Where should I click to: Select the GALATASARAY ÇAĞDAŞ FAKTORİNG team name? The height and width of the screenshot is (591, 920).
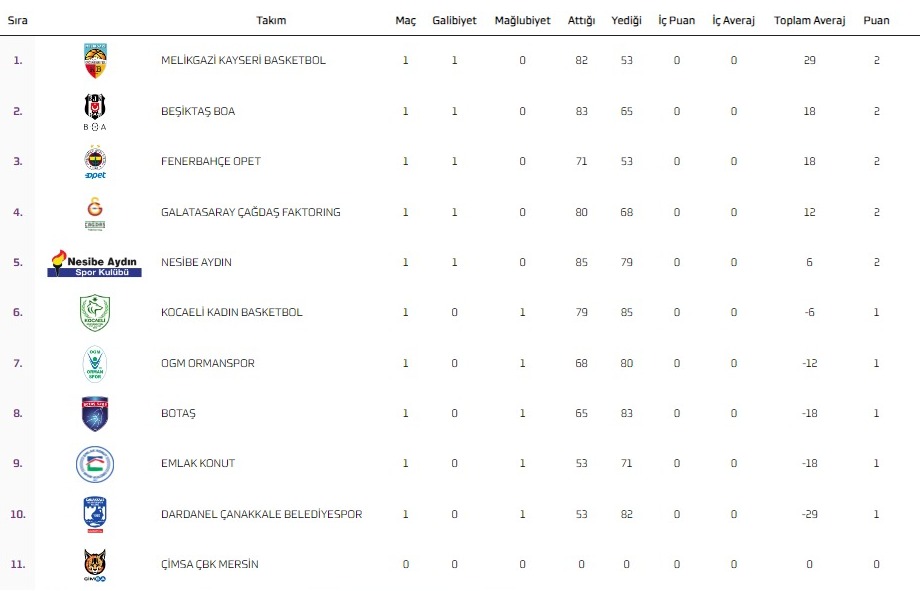click(x=250, y=212)
